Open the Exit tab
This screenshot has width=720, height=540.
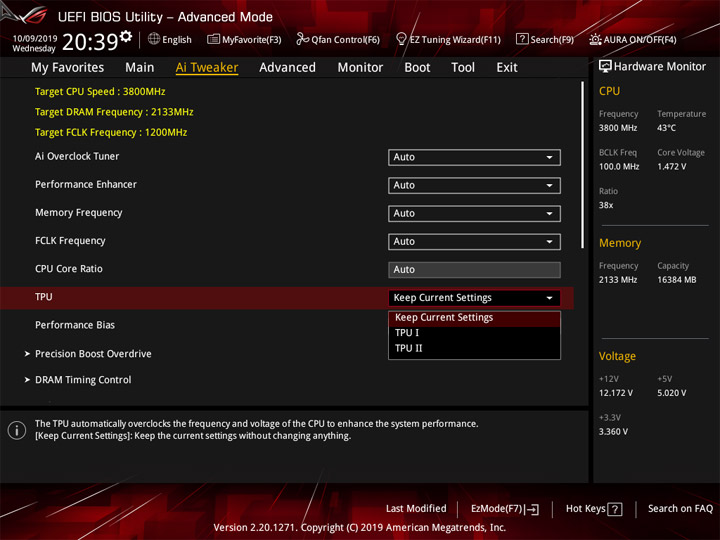click(x=506, y=68)
